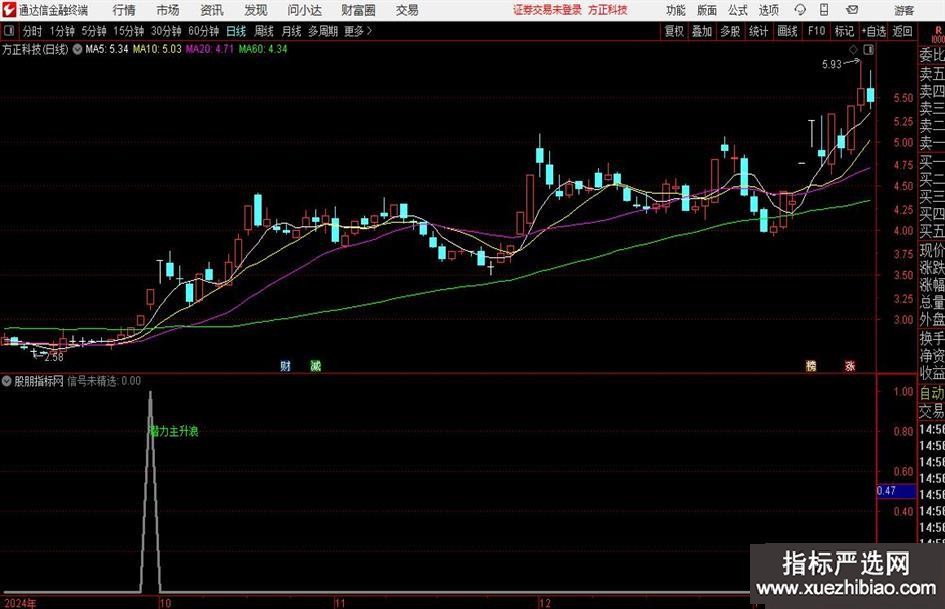945x609 pixels.
Task: Switch to 5分钟 period tab
Action: [x=94, y=31]
